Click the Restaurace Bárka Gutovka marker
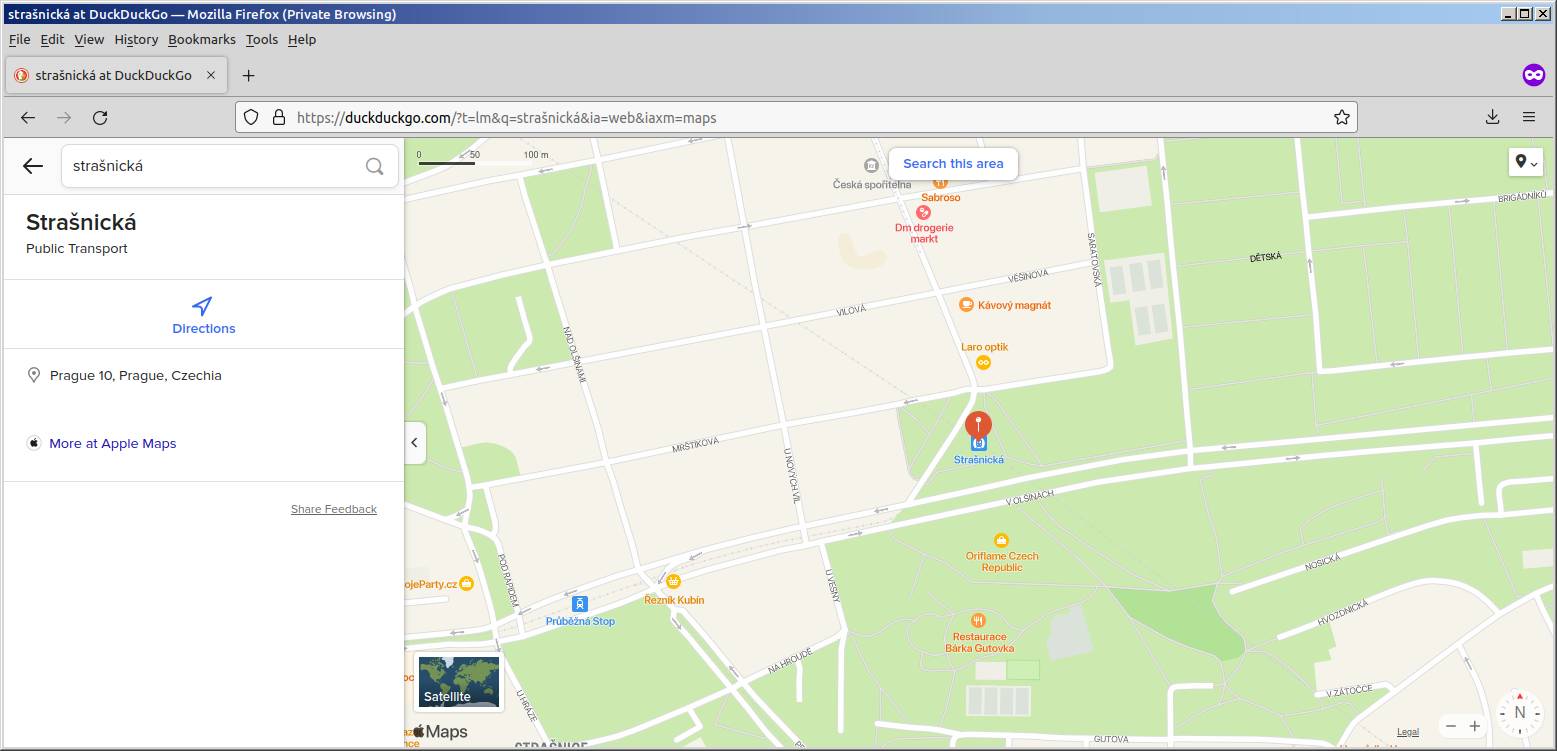 coord(979,621)
